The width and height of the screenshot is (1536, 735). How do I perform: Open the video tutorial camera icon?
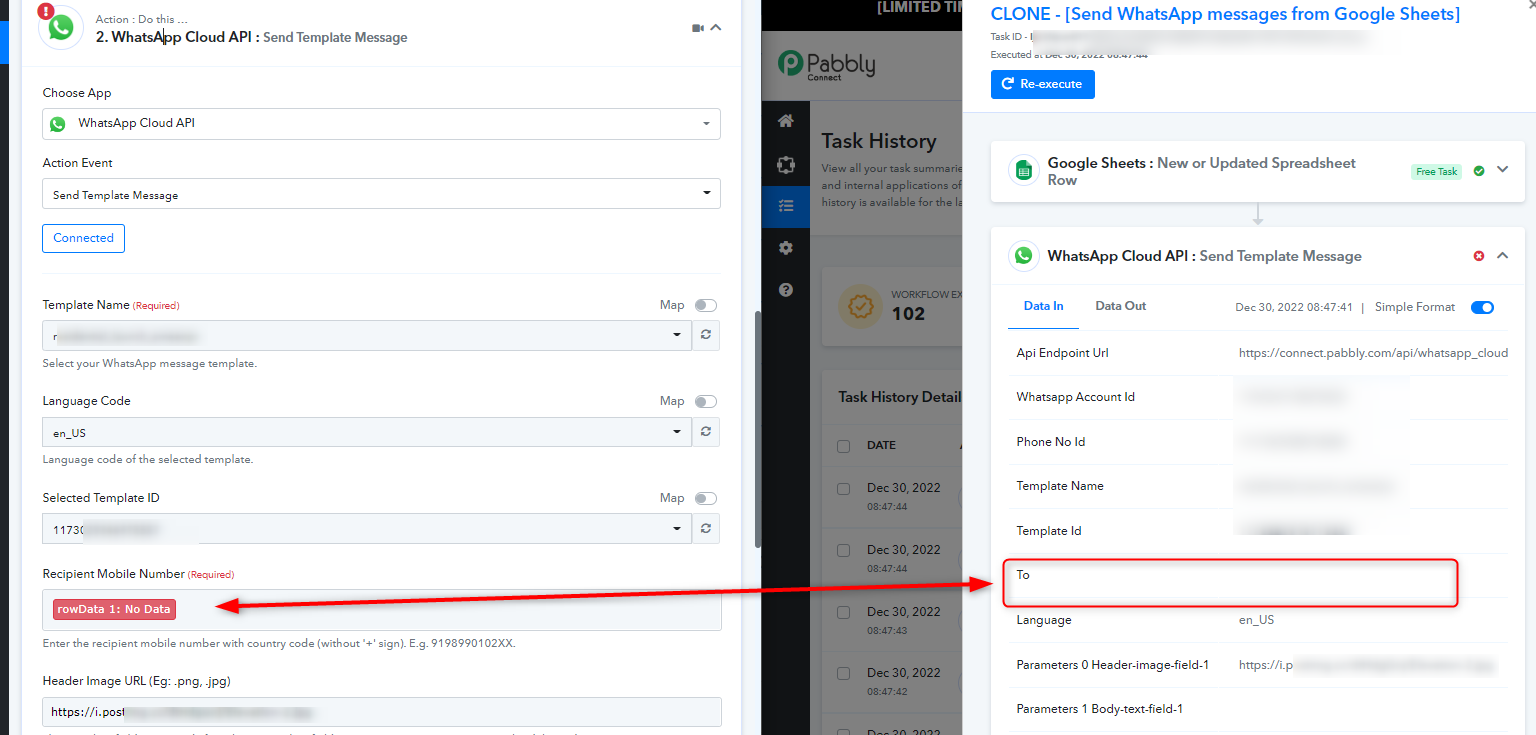coord(698,28)
